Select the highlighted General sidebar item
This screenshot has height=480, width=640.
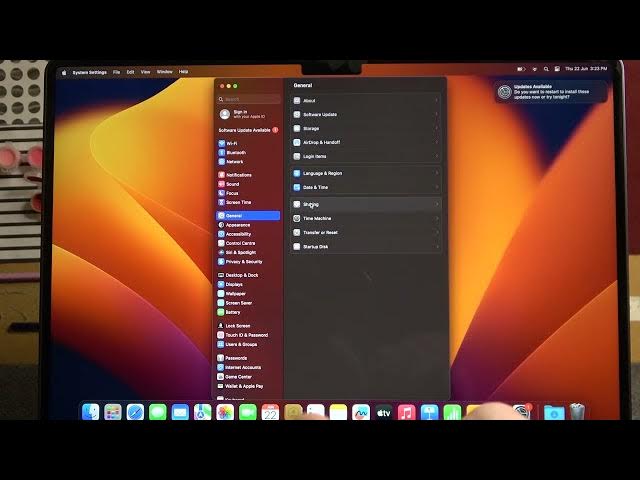point(248,216)
